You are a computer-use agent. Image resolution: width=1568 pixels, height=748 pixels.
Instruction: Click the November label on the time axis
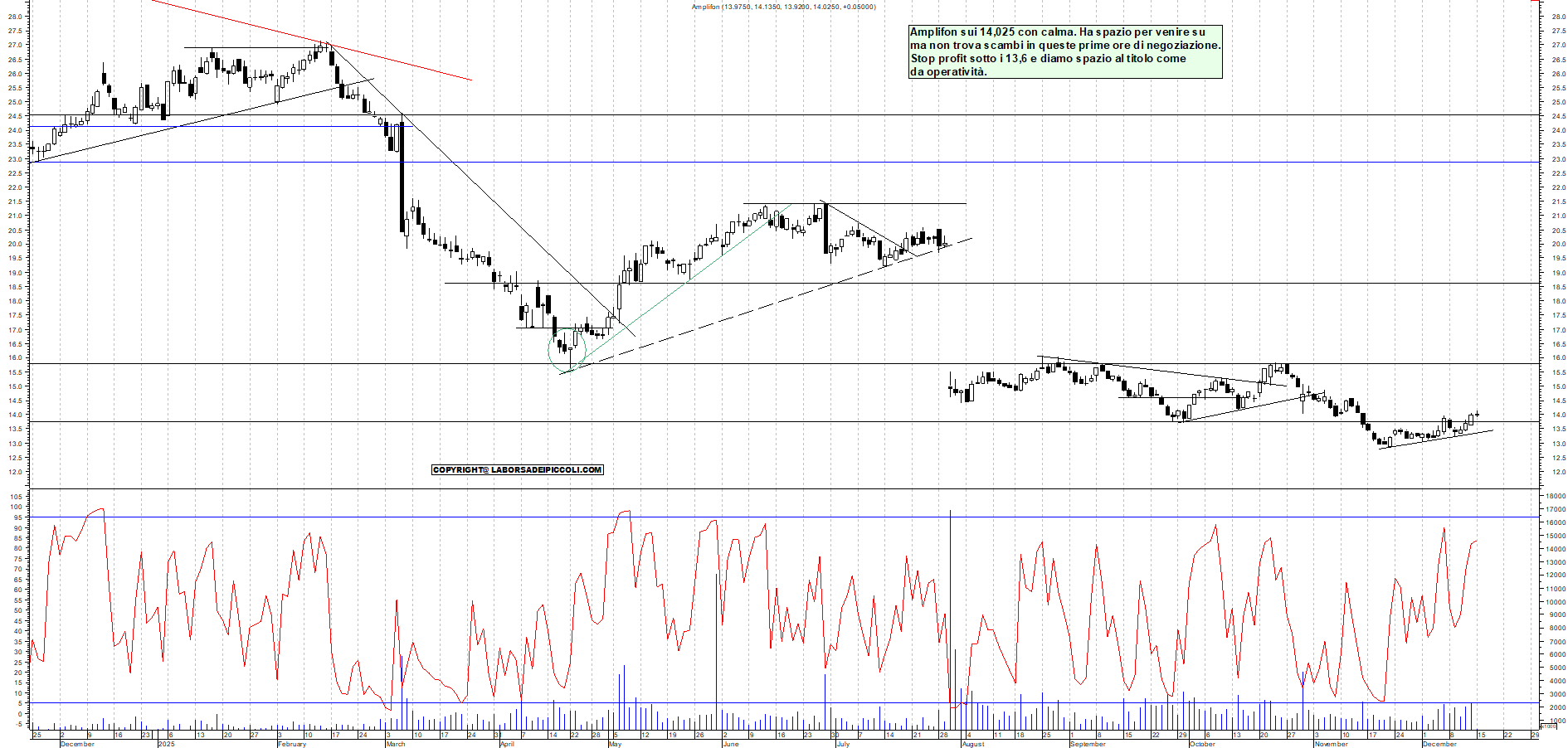coord(1331,744)
